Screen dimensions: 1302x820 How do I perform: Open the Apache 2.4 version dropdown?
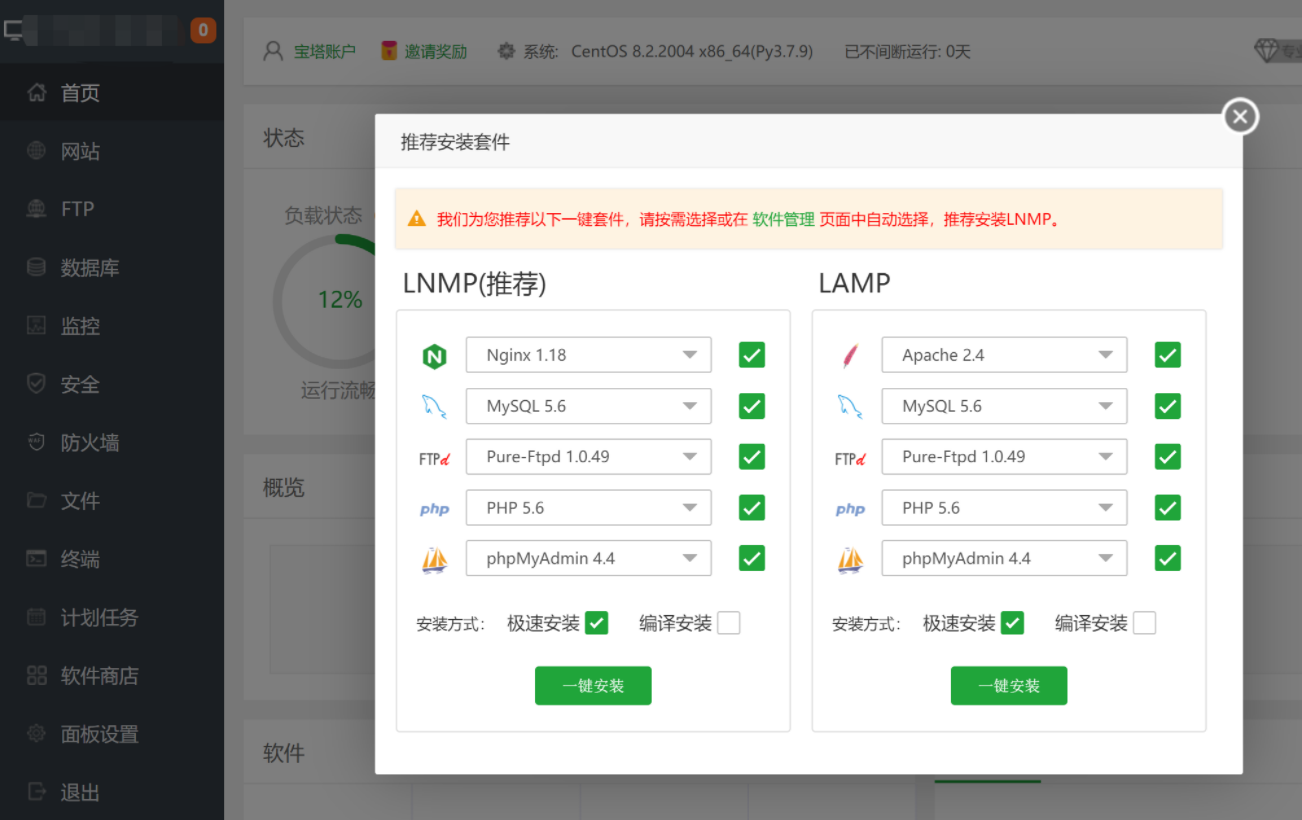(x=1004, y=355)
